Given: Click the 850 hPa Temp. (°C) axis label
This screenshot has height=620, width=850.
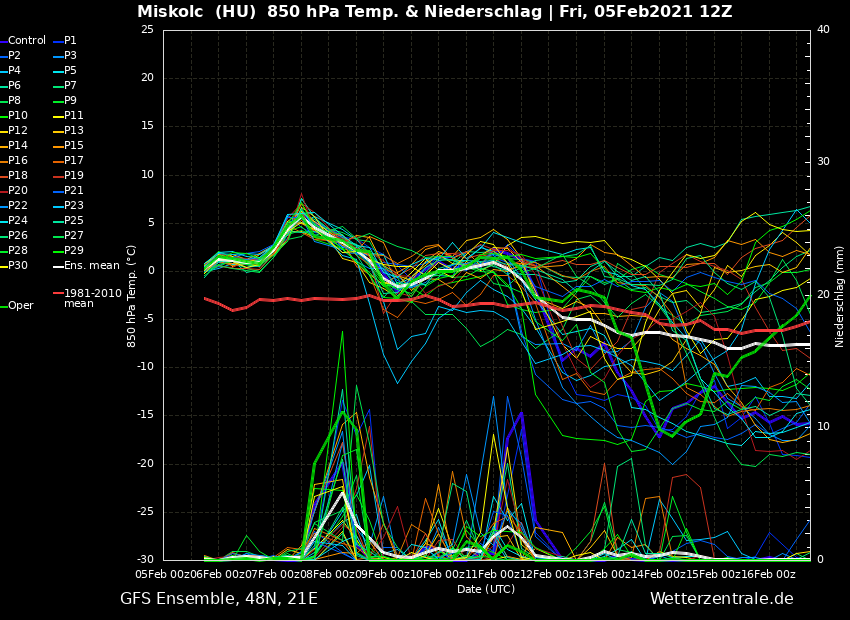Looking at the screenshot, I should pos(132,296).
